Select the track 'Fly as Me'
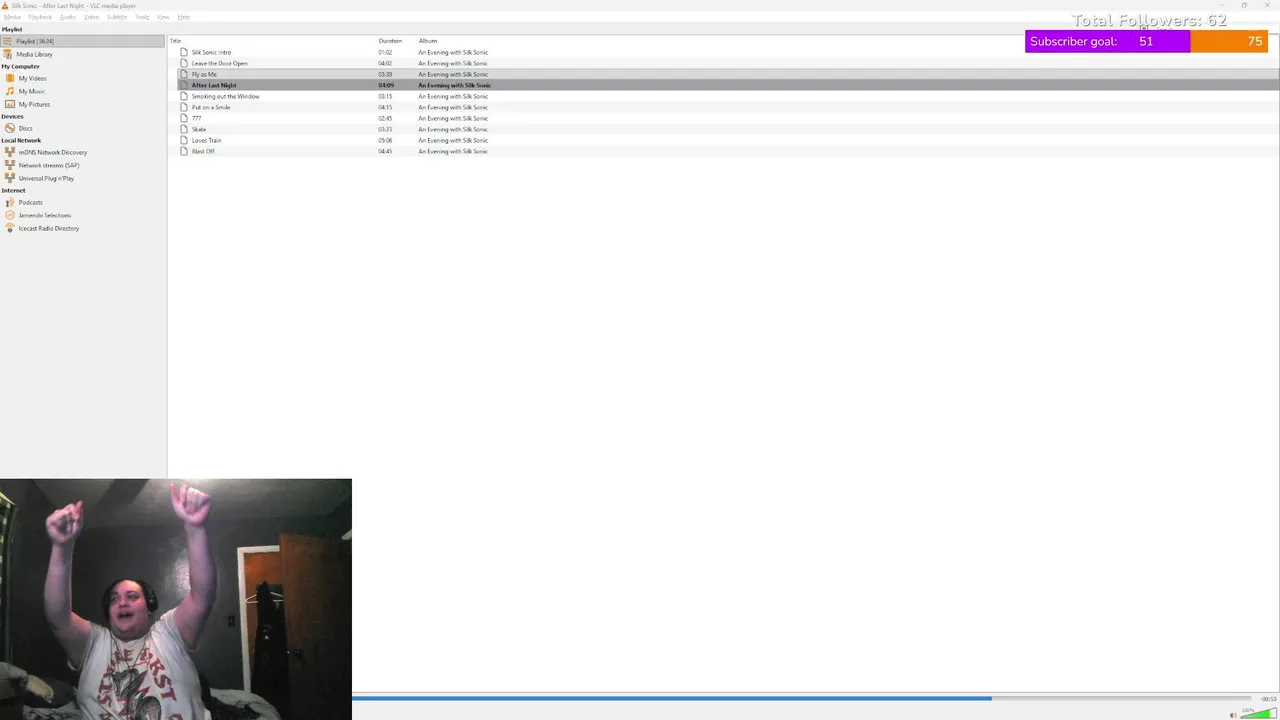The width and height of the screenshot is (1280, 720). (x=204, y=74)
